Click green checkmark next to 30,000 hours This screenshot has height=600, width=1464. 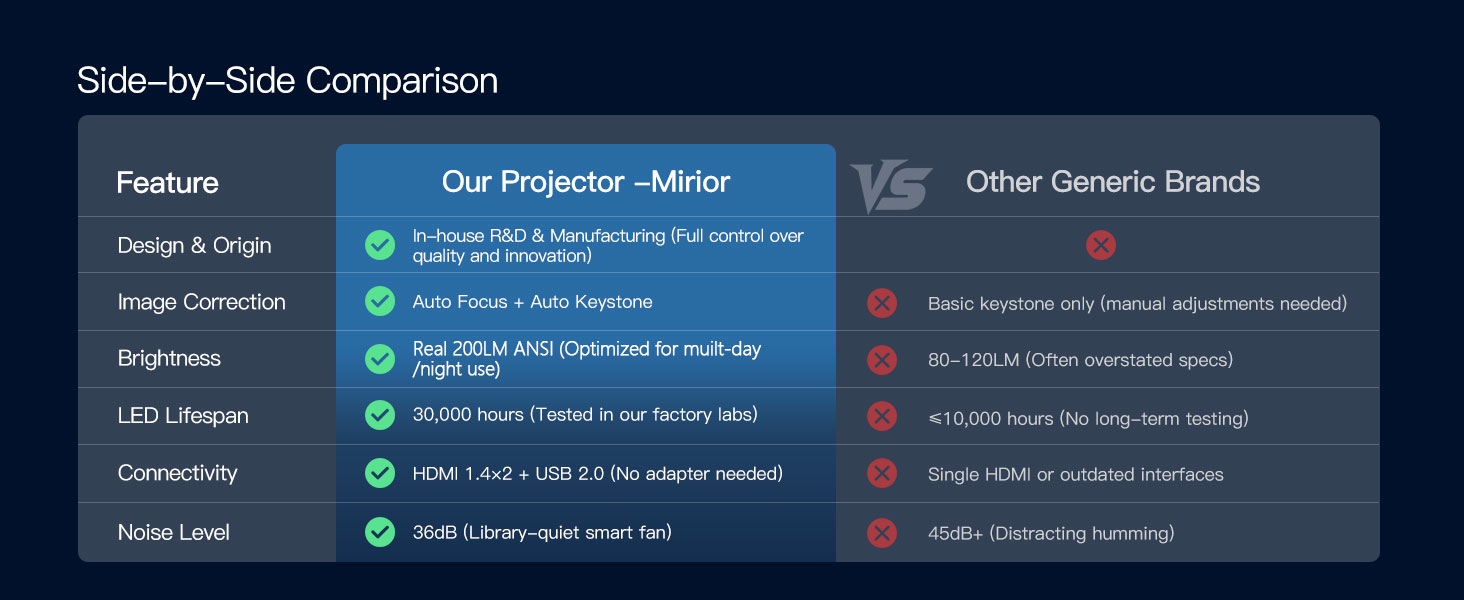coord(380,415)
